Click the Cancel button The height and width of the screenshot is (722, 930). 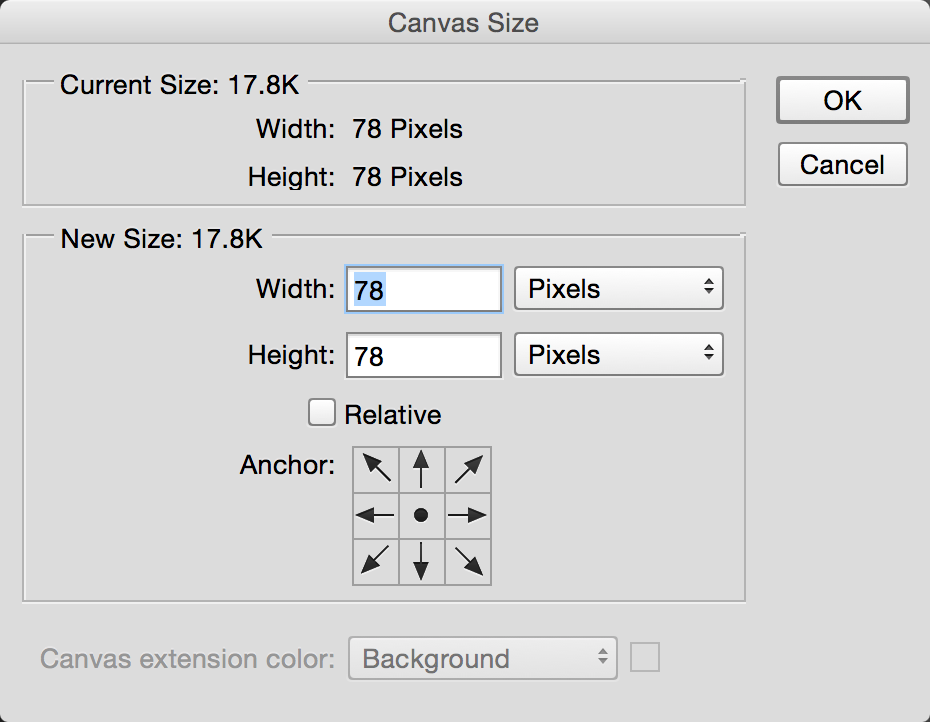[842, 164]
